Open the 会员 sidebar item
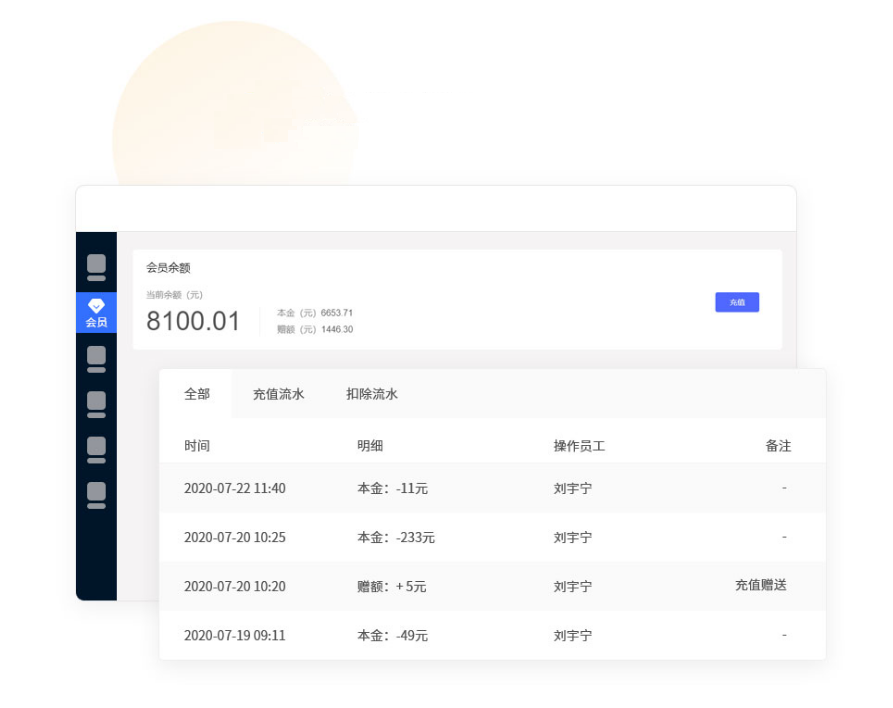The width and height of the screenshot is (893, 708). (96, 312)
